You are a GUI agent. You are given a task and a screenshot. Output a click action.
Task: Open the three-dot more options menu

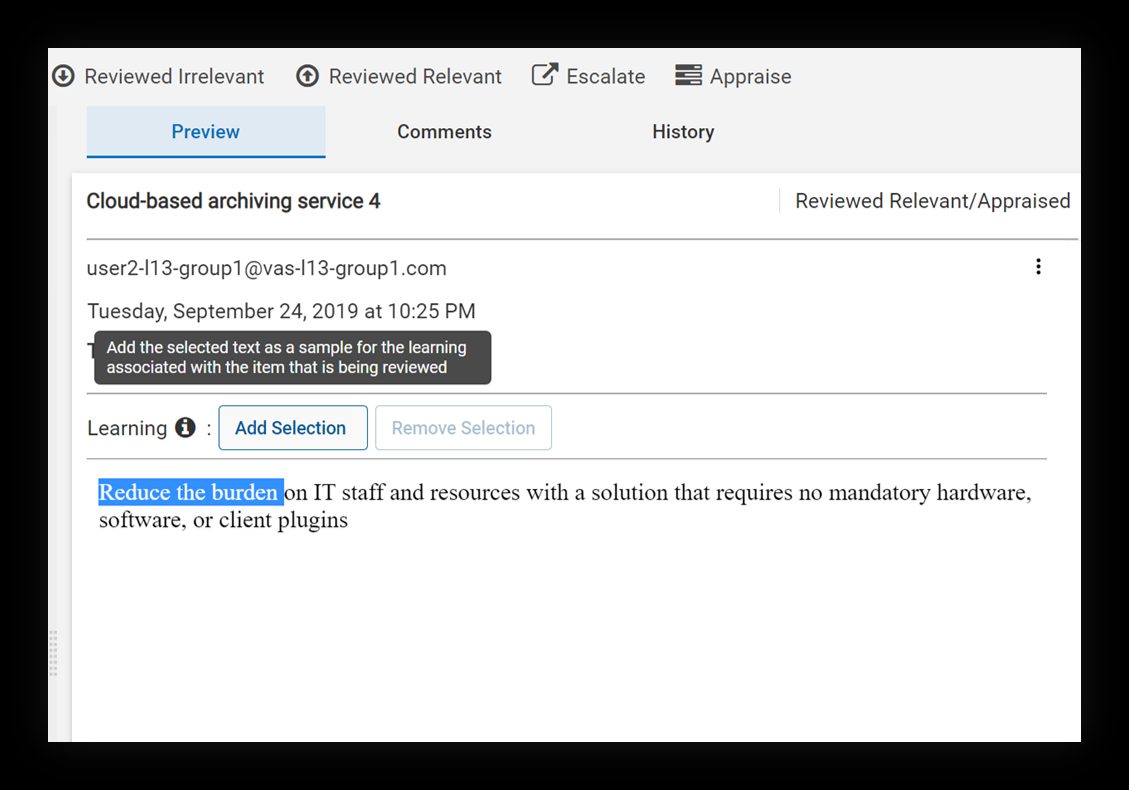pyautogui.click(x=1038, y=267)
